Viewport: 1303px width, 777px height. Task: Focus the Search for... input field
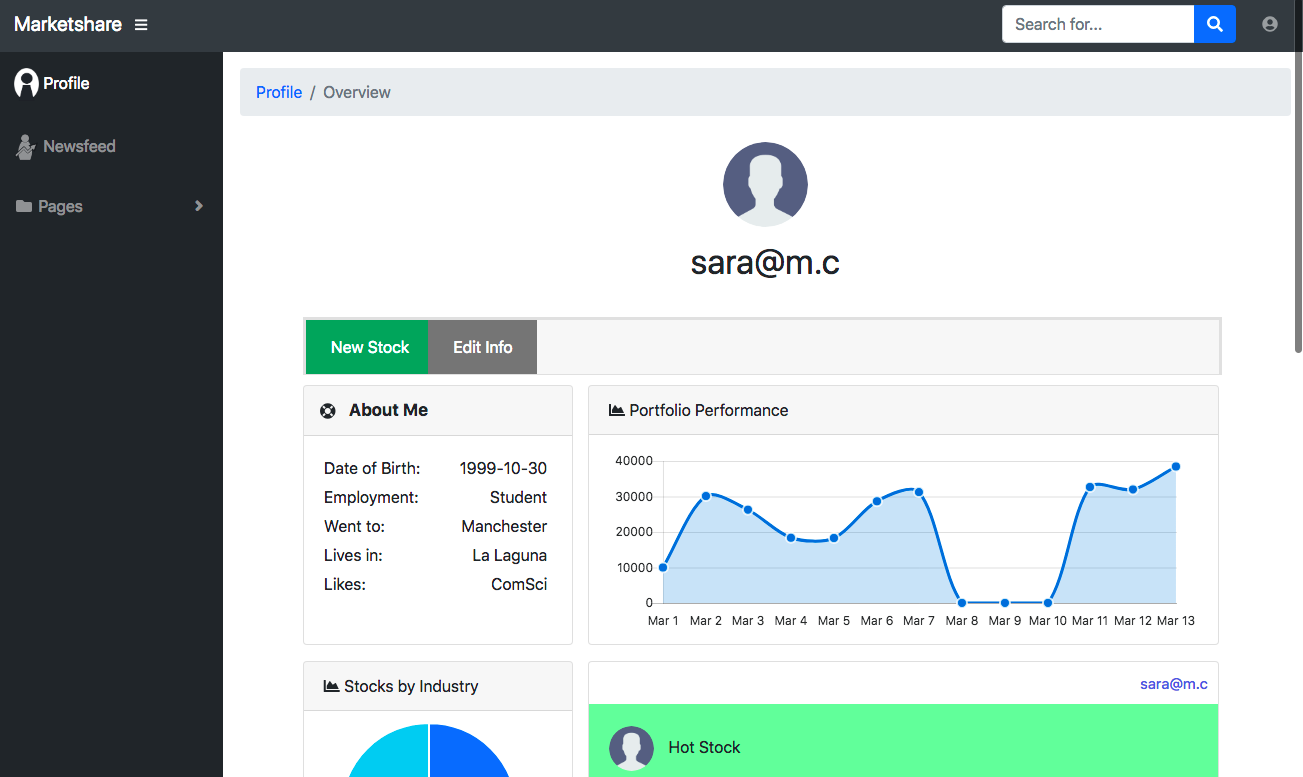click(x=1098, y=24)
